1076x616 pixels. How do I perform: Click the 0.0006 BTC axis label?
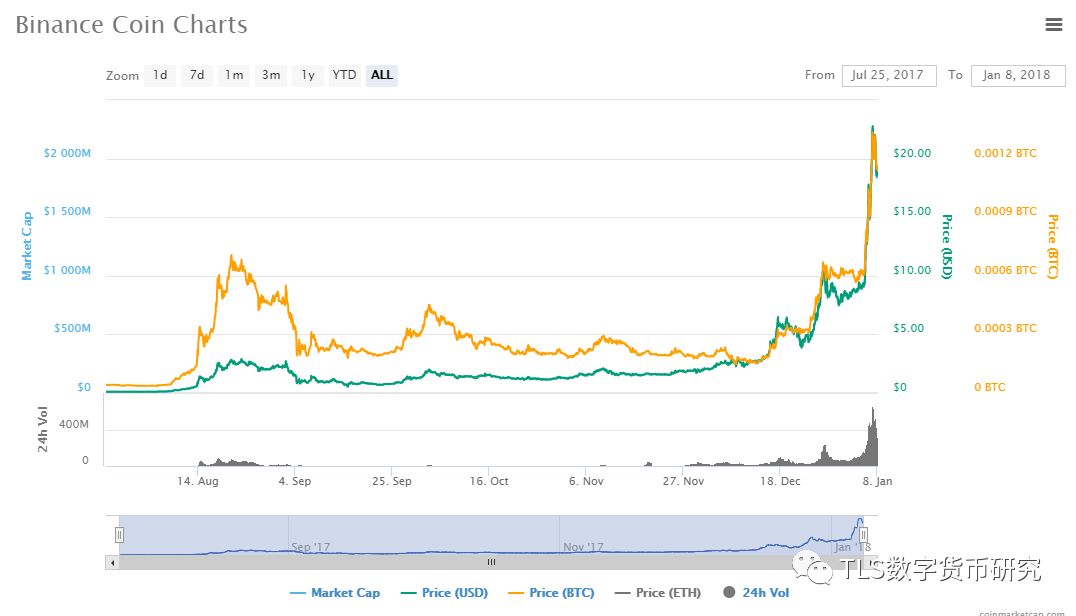(x=1005, y=270)
